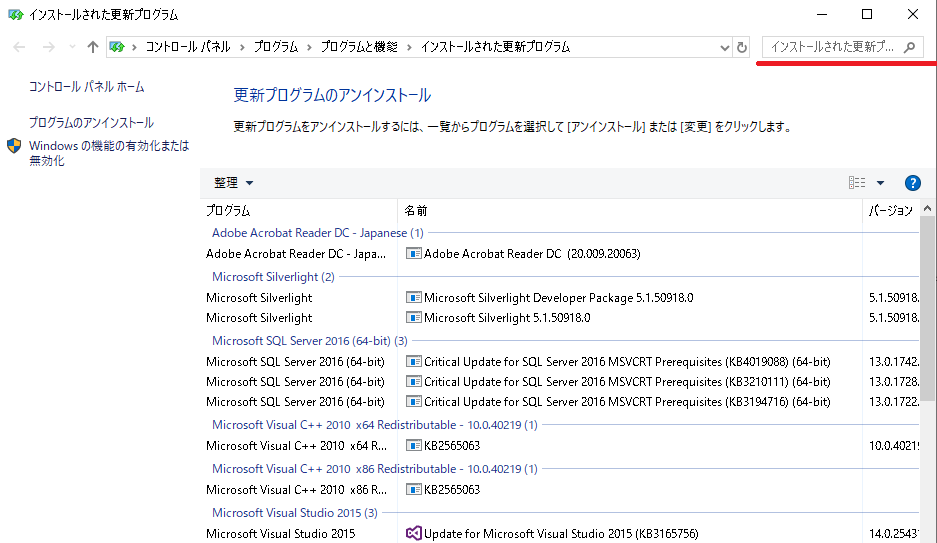Select Adobe Acrobat Reader DC (20.009.20063) entry
Viewport: 937px width, 543px height.
click(532, 253)
